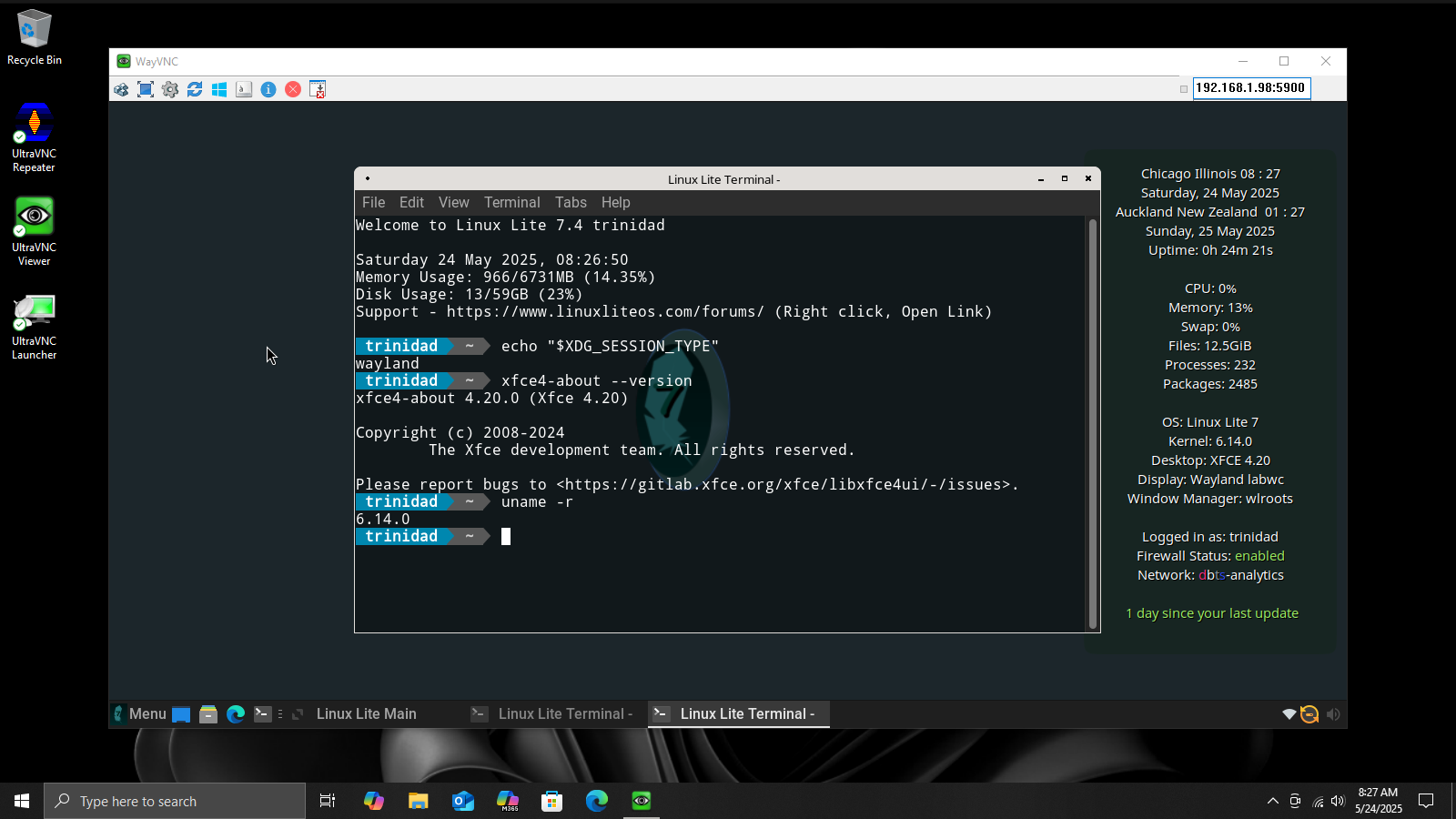Select the UltraVNC Viewer desktop icon
The image size is (1456, 819).
(x=35, y=231)
